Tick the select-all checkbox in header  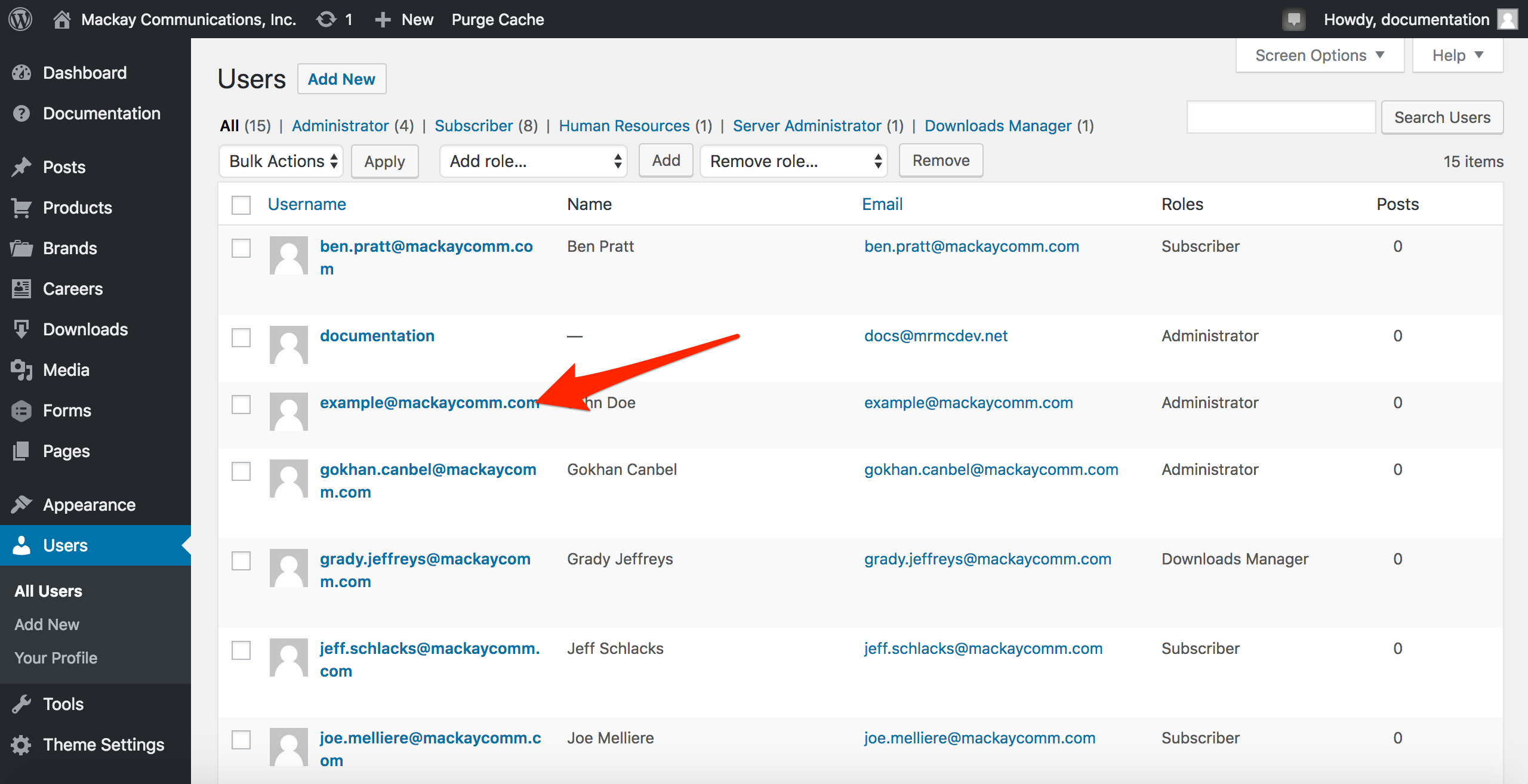[241, 205]
